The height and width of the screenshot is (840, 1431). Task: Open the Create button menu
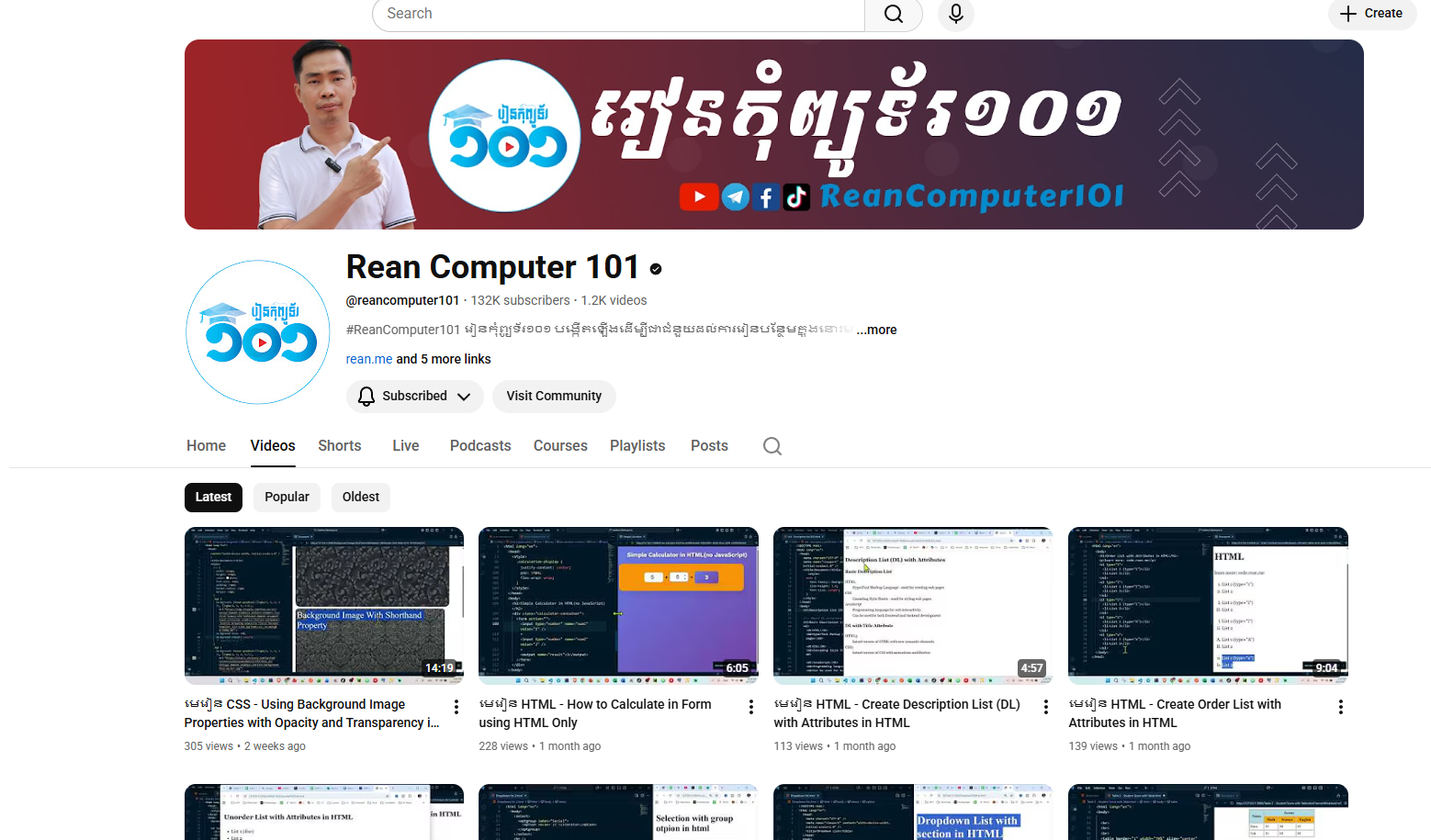1371,14
